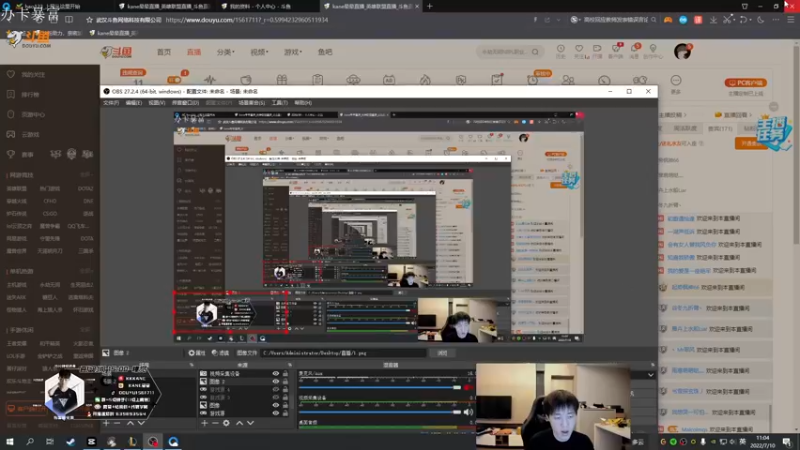Toggle lock on 视频采集设备 source
The image size is (800, 450).
[285, 373]
